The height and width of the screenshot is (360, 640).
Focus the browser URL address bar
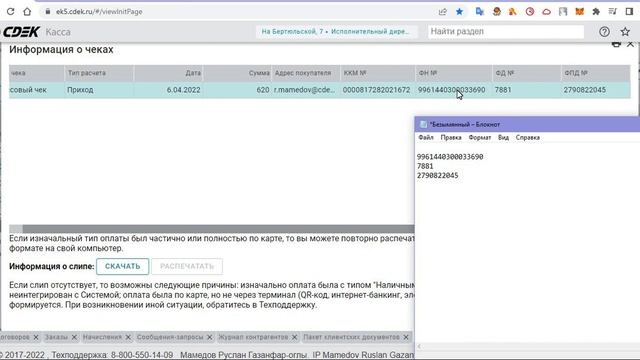pos(237,12)
